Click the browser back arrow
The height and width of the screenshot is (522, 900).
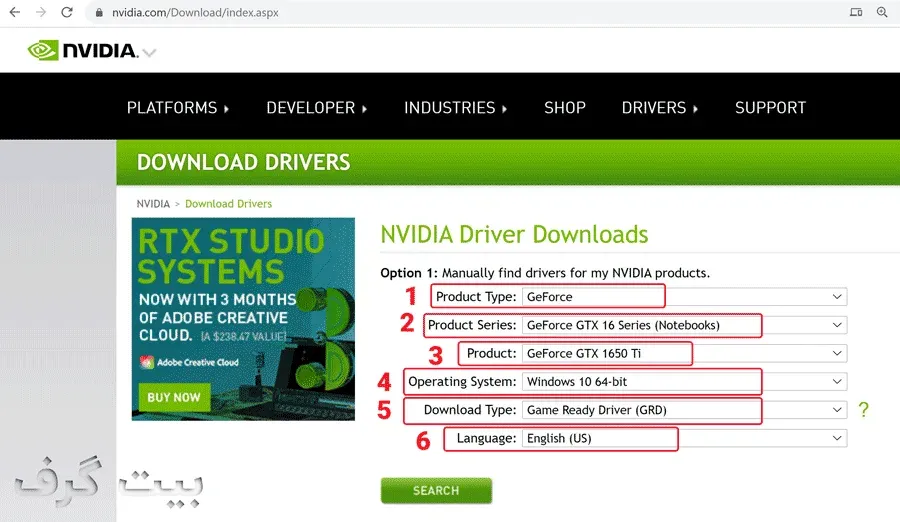(15, 12)
